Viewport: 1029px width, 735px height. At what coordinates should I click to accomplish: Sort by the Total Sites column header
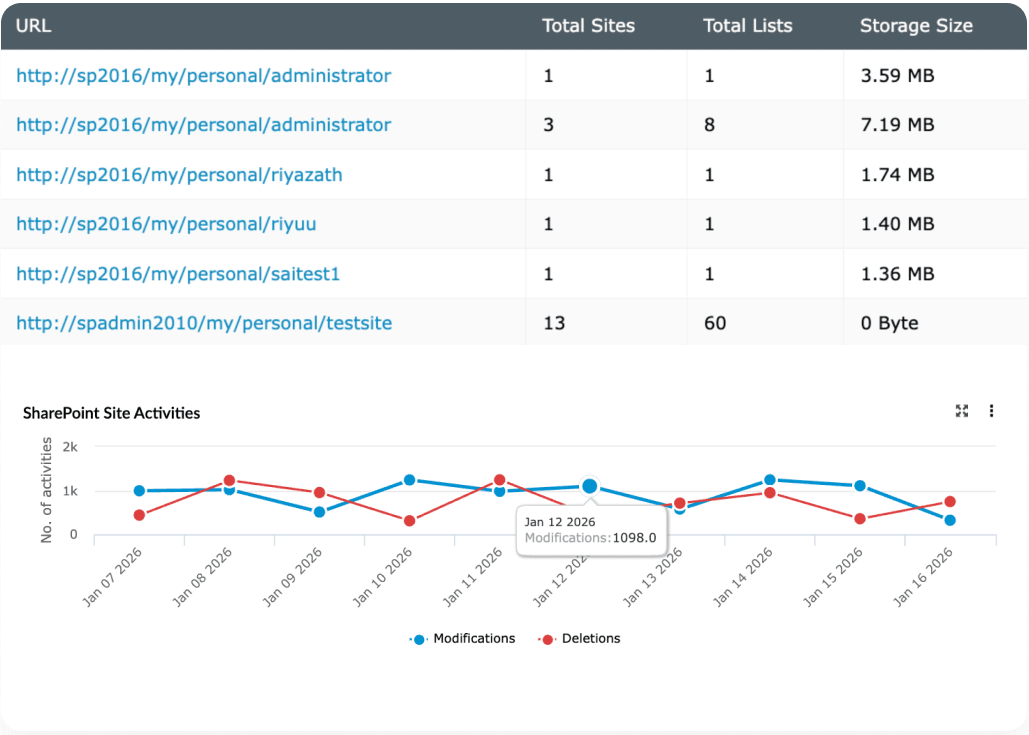[588, 26]
